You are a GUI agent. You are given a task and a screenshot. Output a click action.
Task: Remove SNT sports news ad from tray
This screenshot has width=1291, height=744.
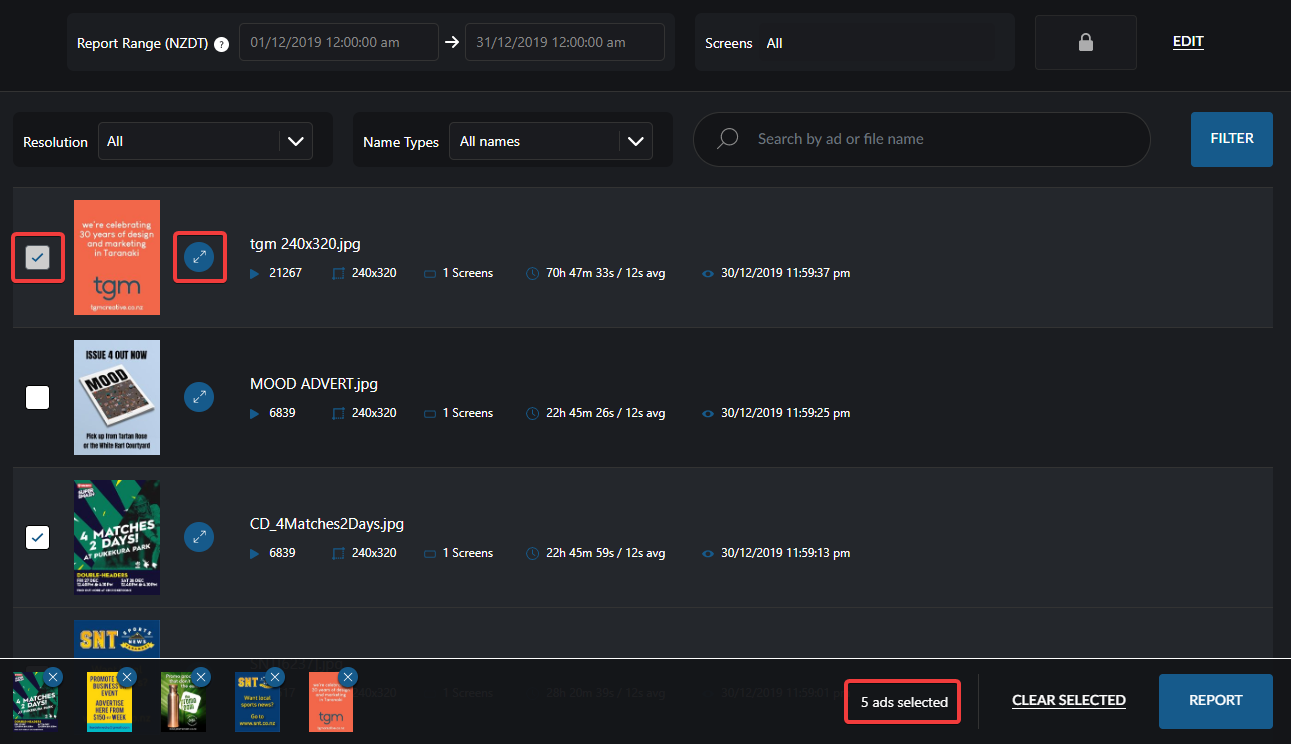pyautogui.click(x=275, y=677)
